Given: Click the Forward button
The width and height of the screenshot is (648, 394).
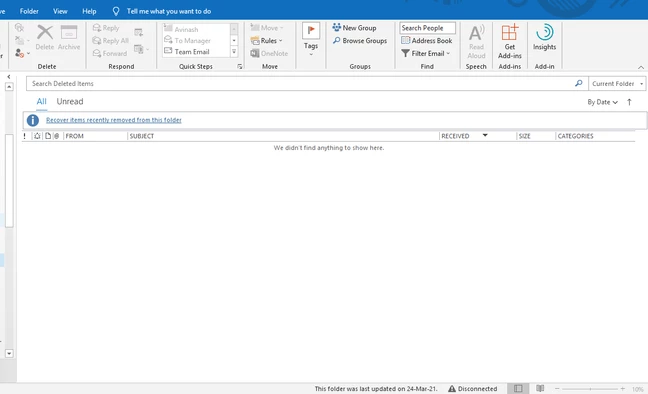Looking at the screenshot, I should pos(110,53).
